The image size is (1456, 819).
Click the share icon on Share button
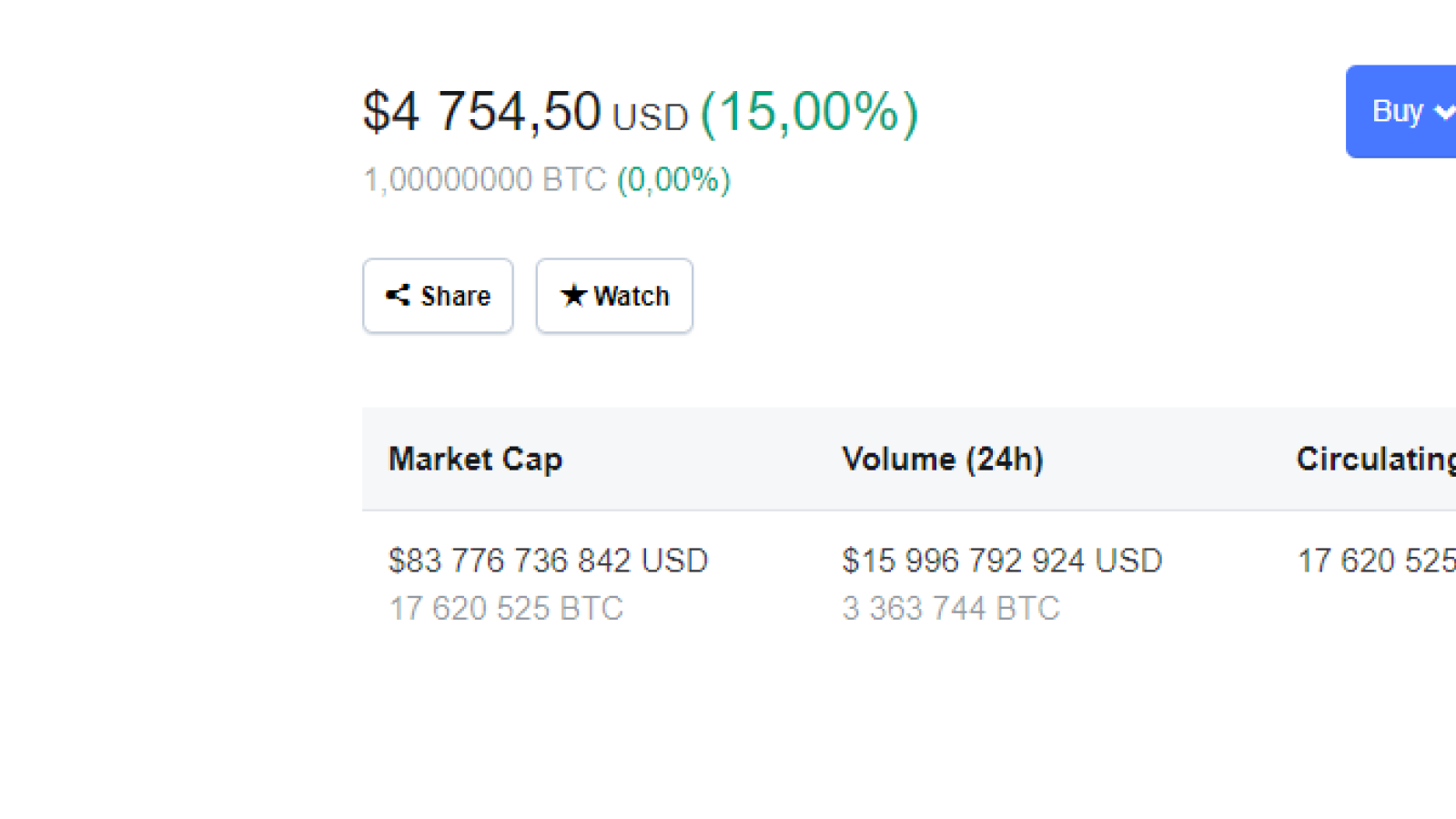[398, 295]
